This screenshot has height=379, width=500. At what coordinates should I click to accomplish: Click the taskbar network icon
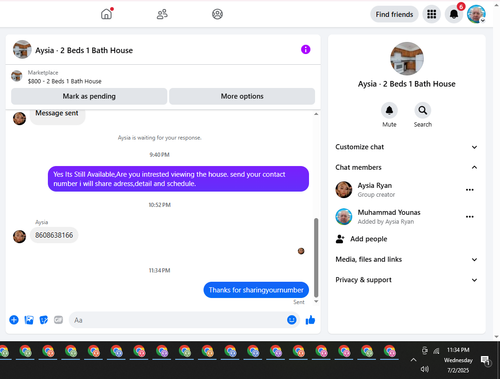tap(436, 351)
